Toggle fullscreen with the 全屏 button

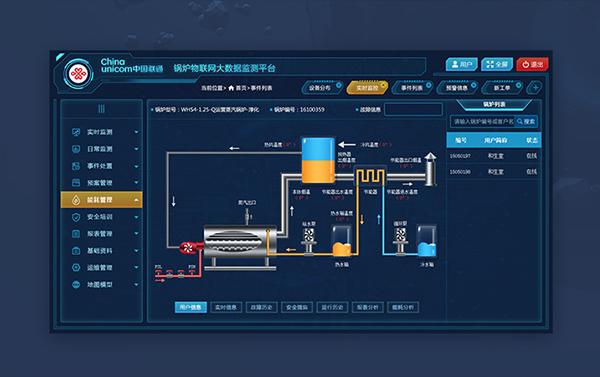[x=497, y=64]
